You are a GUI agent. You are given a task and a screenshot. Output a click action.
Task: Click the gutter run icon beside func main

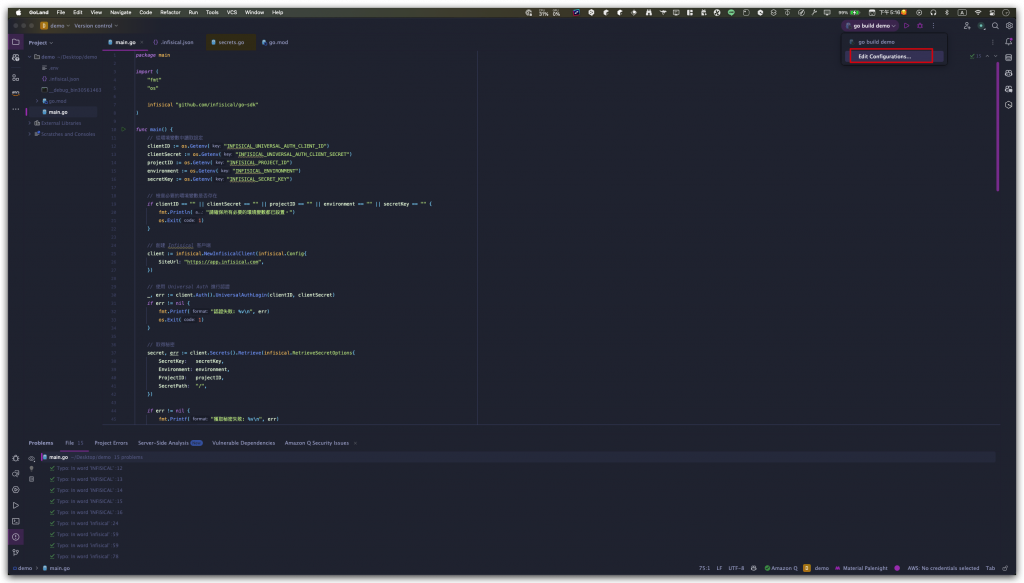pos(123,129)
